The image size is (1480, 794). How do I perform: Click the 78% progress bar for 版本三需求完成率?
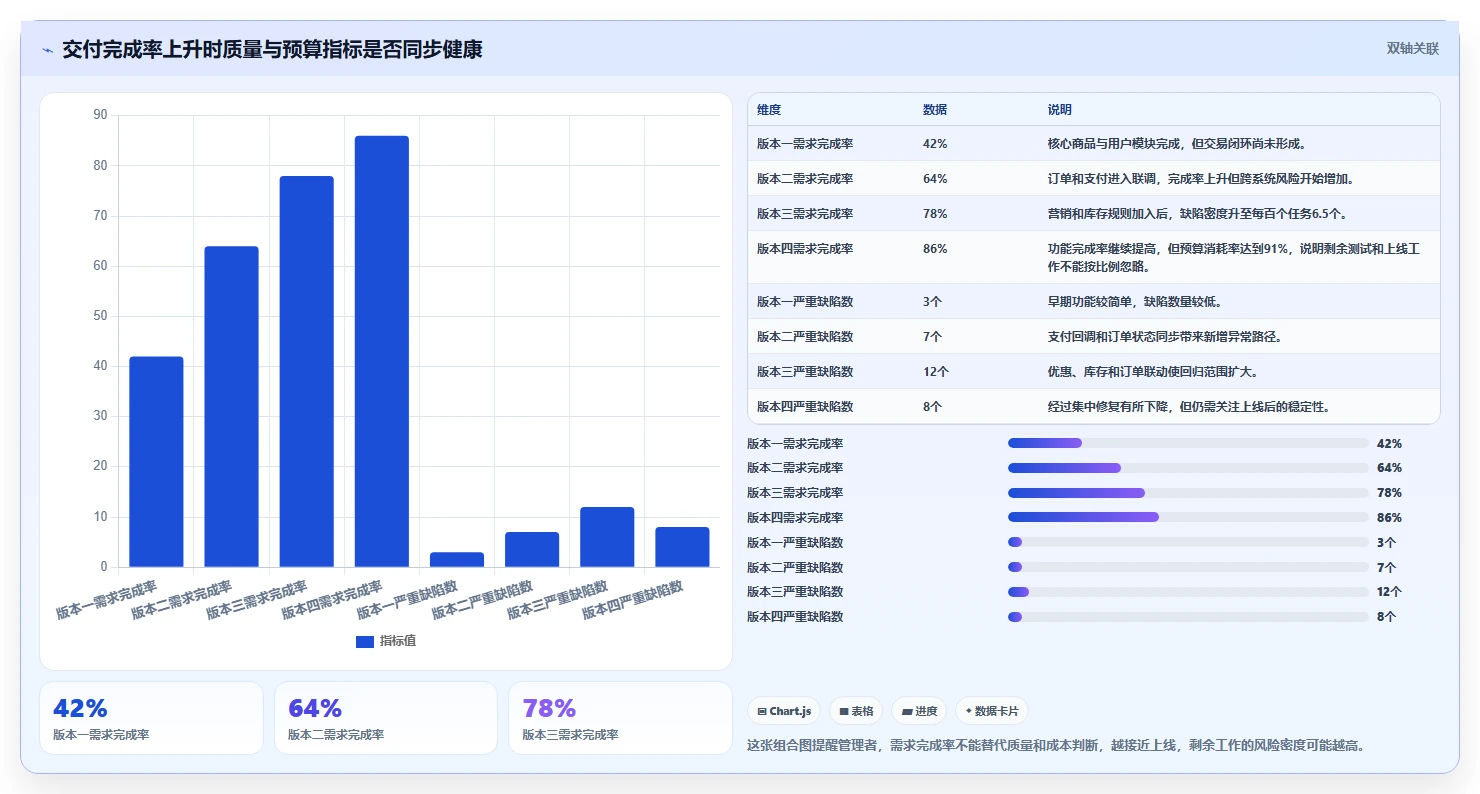coord(1188,493)
